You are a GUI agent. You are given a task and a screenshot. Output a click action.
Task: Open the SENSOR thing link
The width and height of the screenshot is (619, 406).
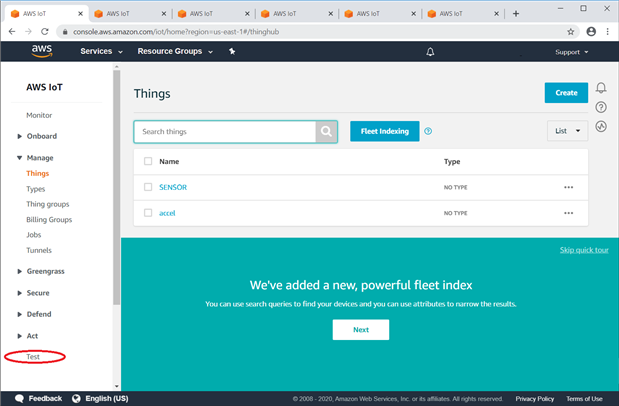(x=173, y=187)
